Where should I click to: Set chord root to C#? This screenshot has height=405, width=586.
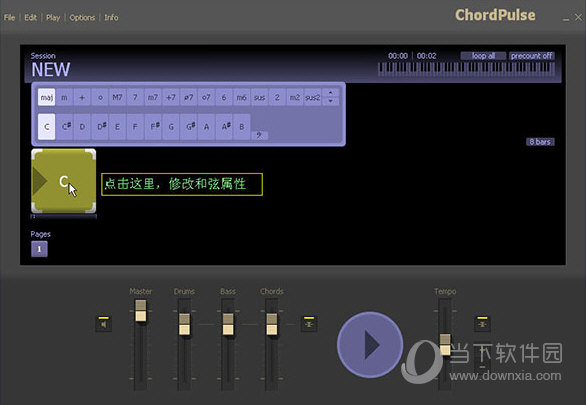[x=66, y=127]
